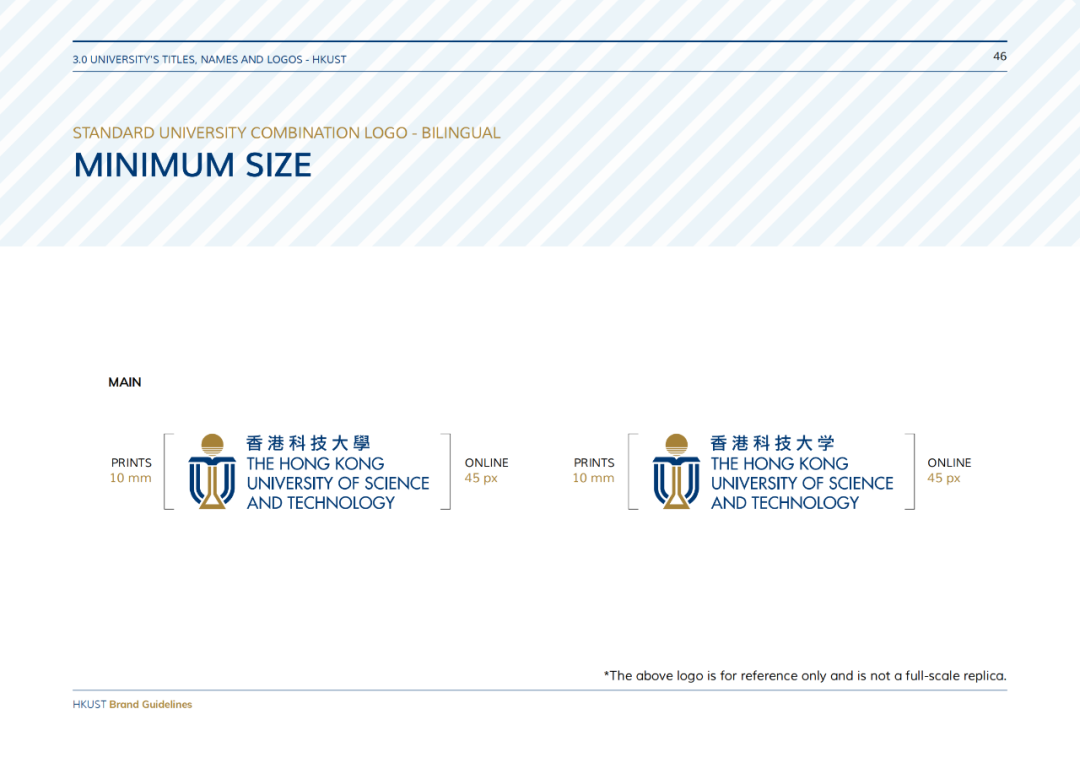Image resolution: width=1080 pixels, height=763 pixels.
Task: Click '10 mm' value beside the simplified Chinese logo
Action: 593,478
